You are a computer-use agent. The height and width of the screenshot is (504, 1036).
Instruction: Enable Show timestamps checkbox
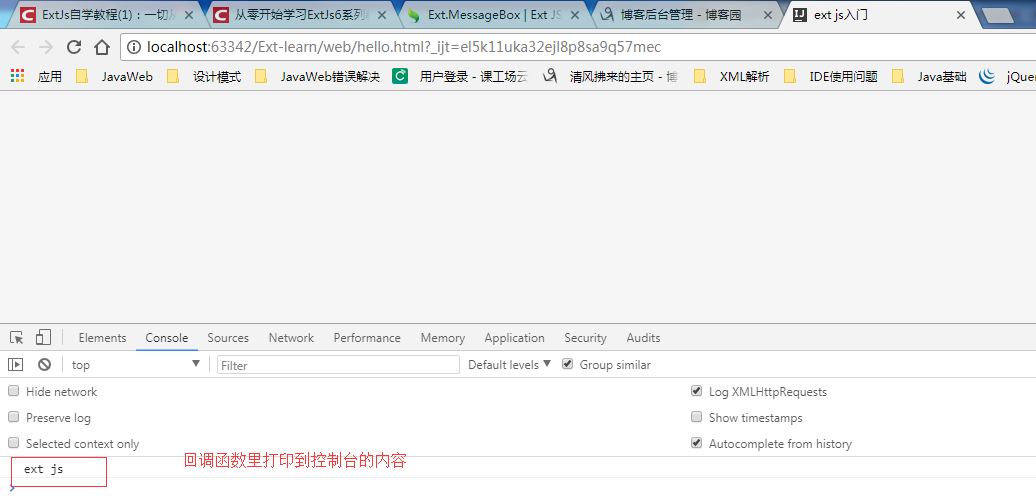[x=696, y=417]
